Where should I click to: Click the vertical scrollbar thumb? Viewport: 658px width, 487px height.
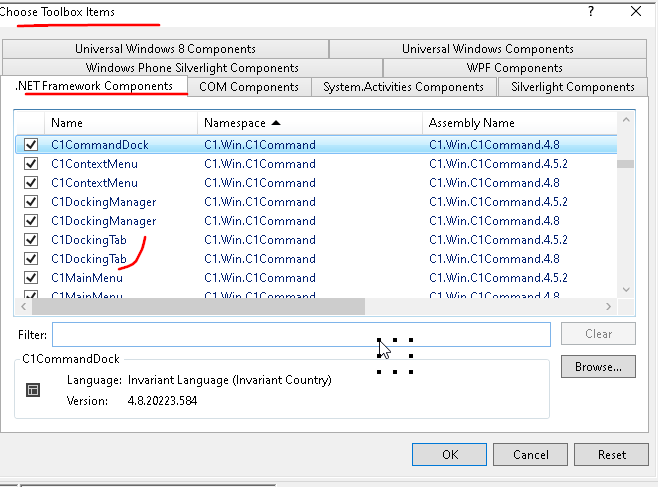click(625, 164)
